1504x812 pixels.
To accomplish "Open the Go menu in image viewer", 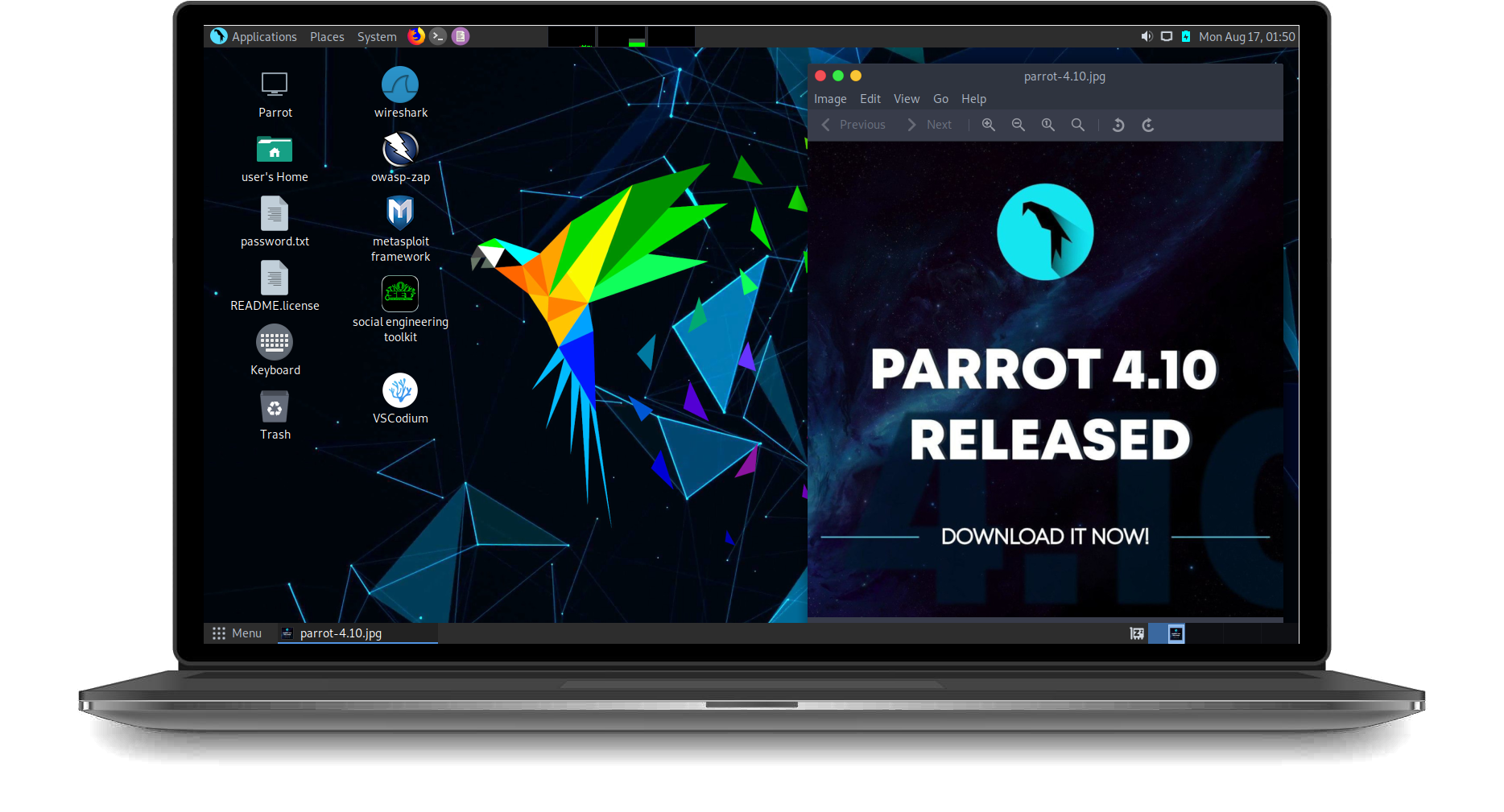I will coord(940,99).
